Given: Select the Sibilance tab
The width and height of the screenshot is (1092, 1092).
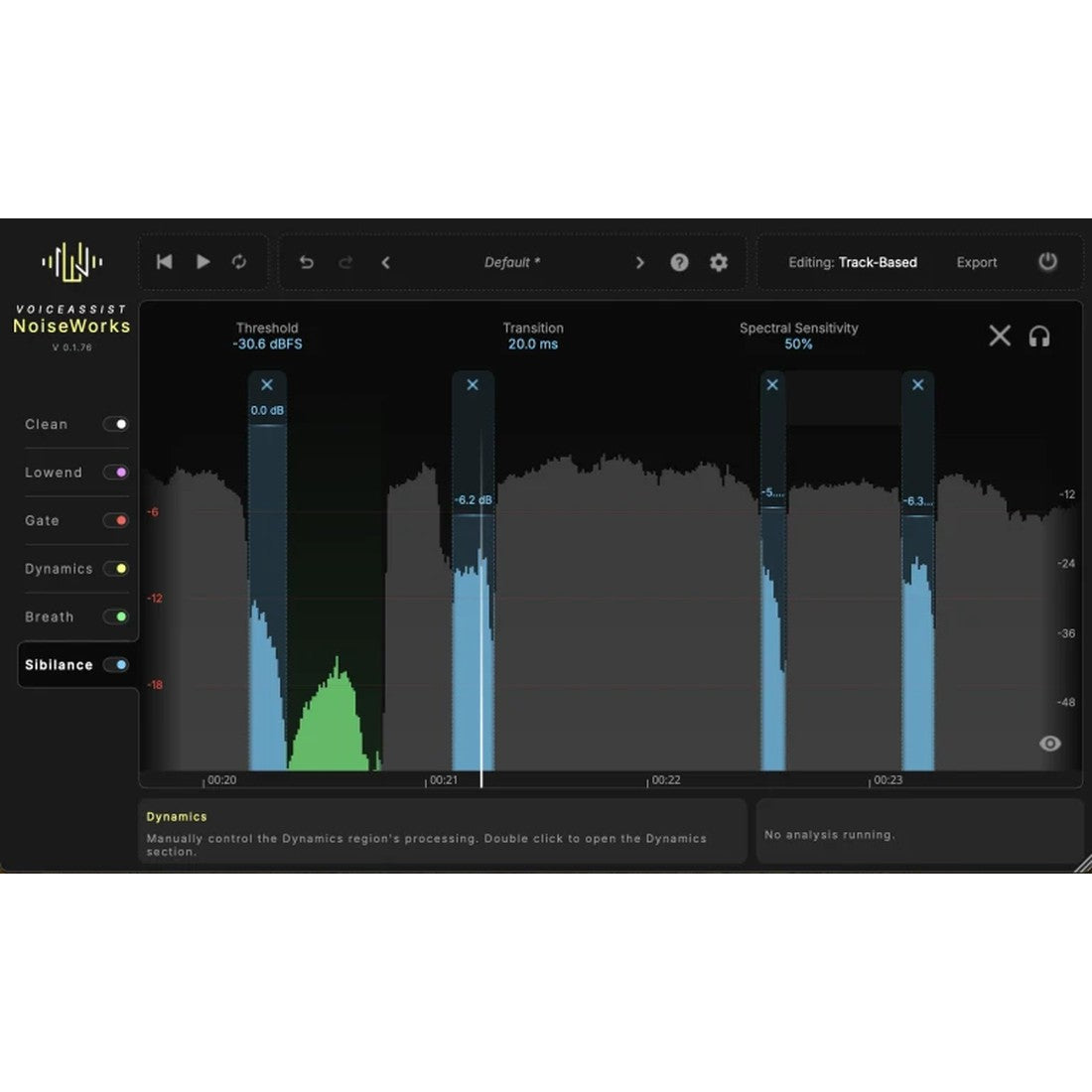Looking at the screenshot, I should pos(59,664).
